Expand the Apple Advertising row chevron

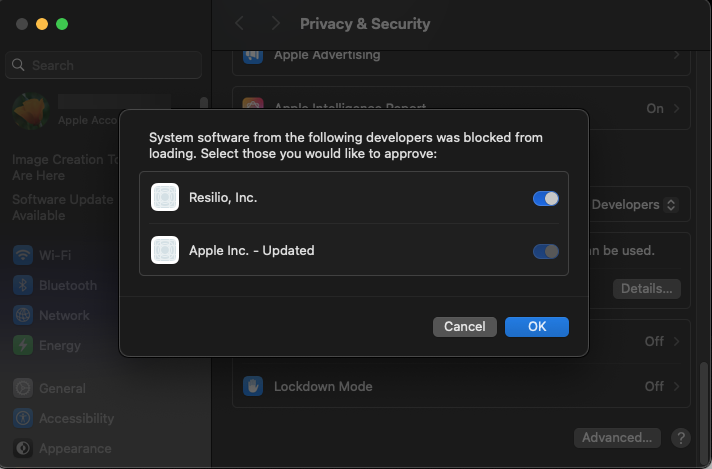click(677, 55)
